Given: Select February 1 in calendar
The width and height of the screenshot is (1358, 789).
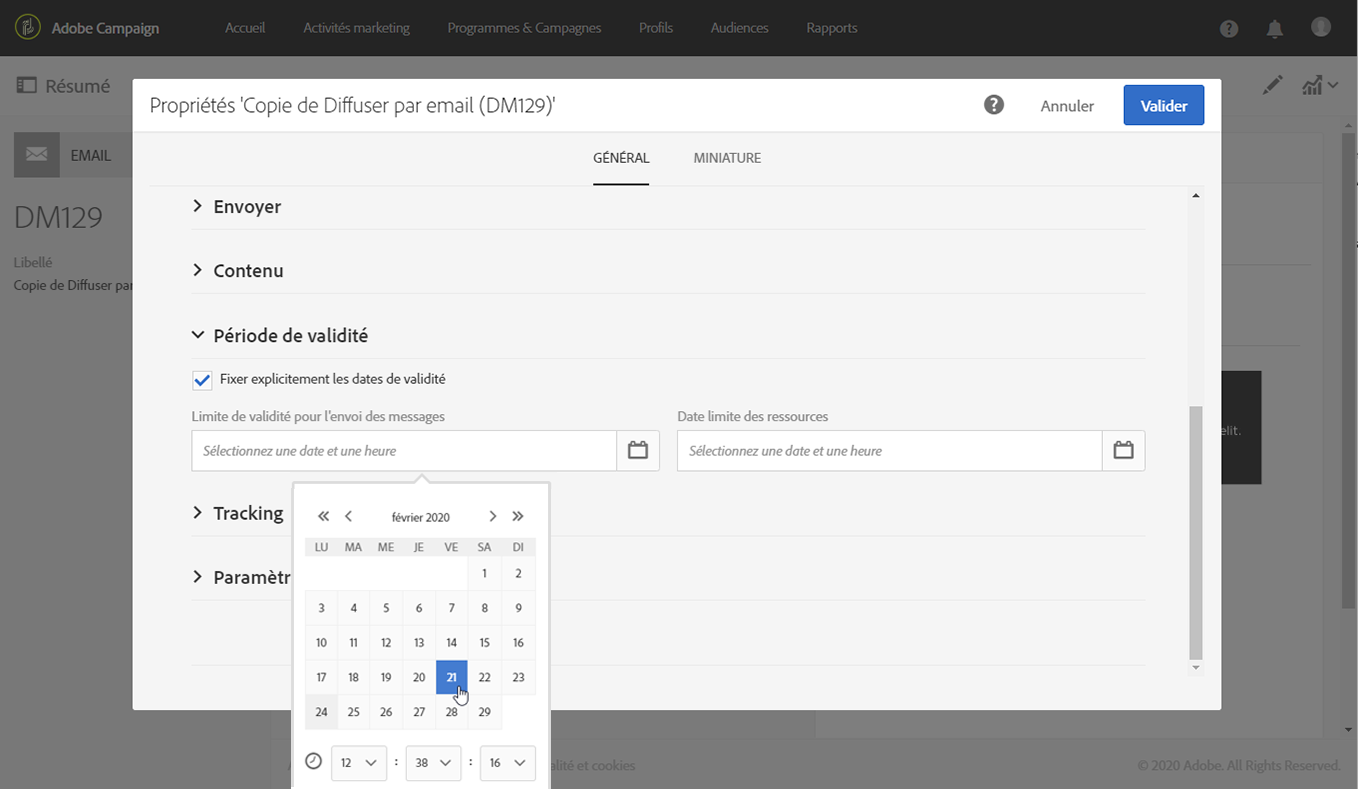Looking at the screenshot, I should 485,574.
